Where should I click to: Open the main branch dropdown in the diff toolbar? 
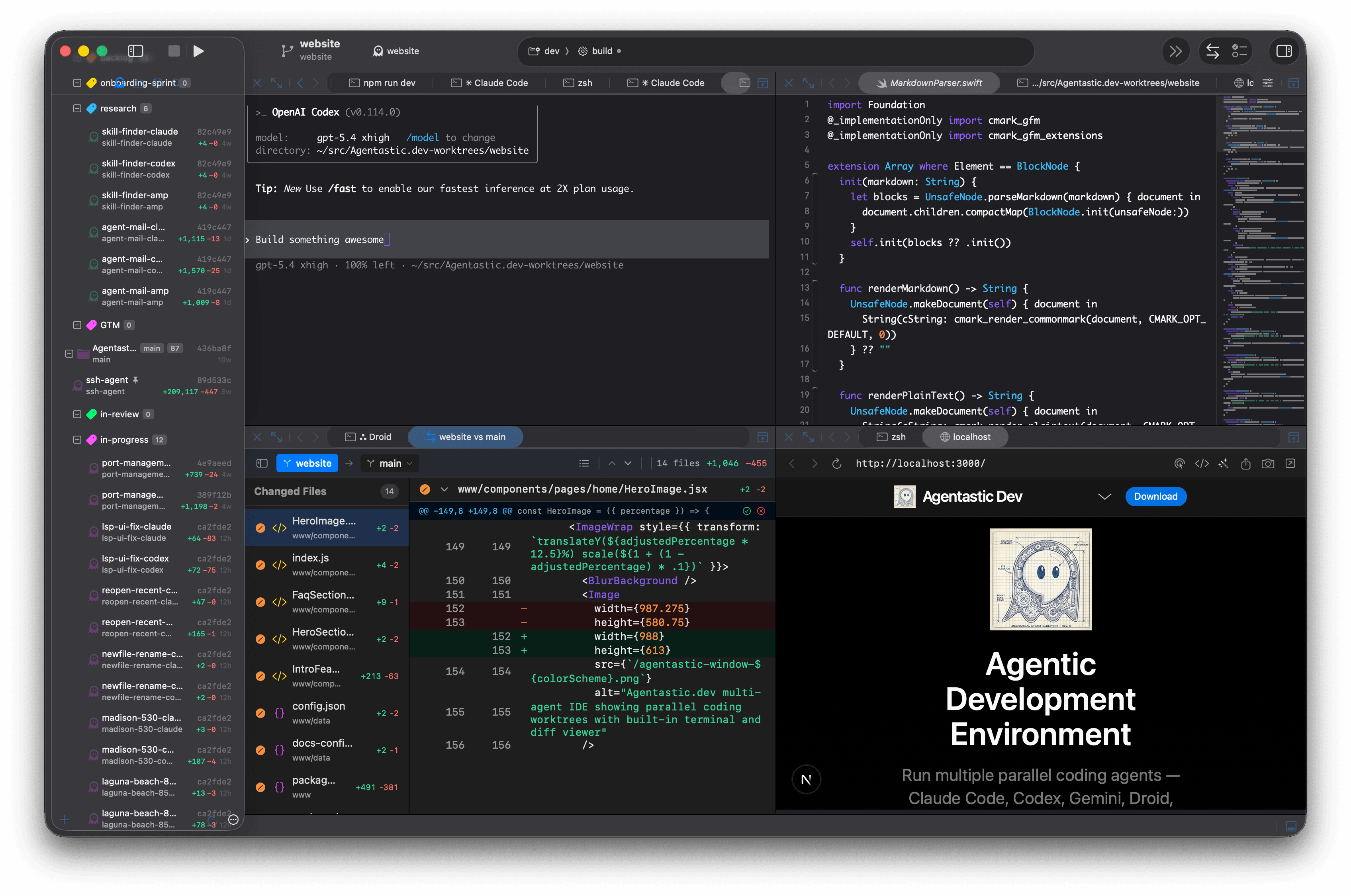tap(389, 464)
